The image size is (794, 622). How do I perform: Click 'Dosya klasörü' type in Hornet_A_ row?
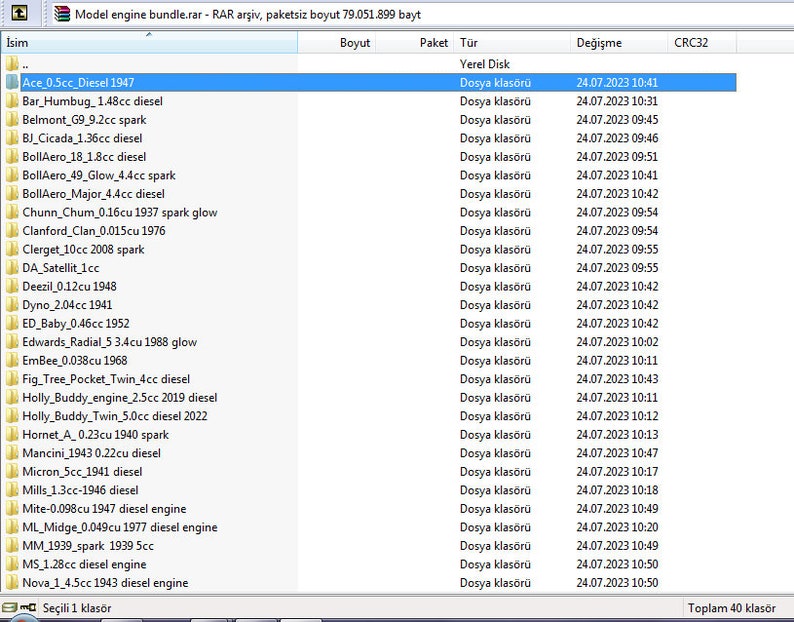495,435
